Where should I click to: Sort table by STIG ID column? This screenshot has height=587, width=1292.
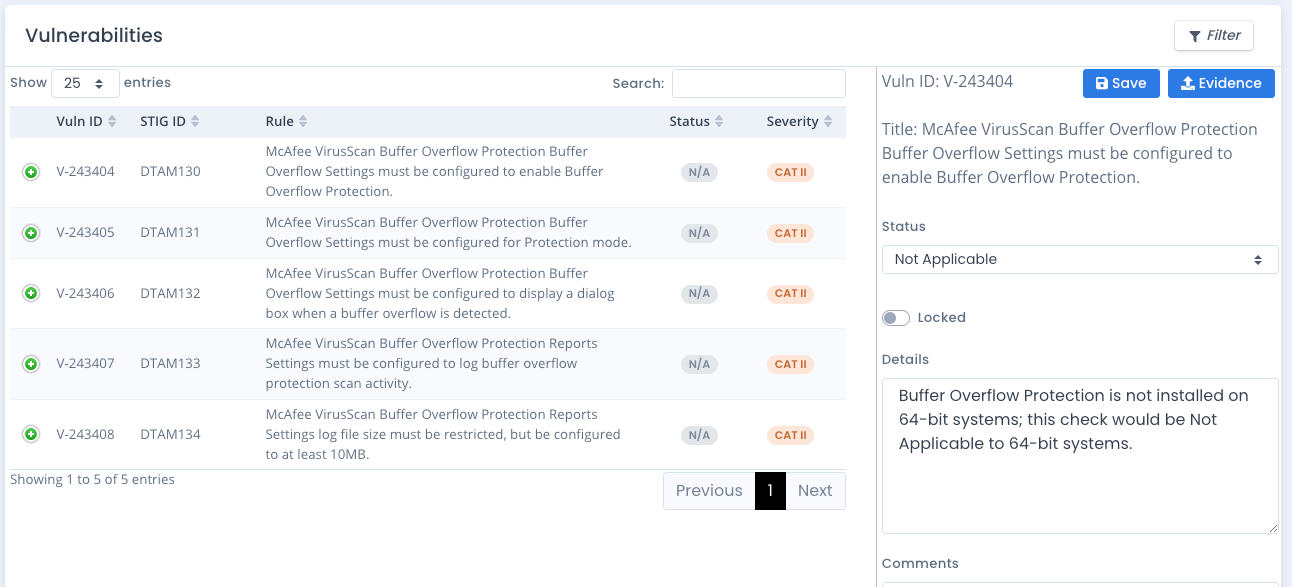click(170, 122)
